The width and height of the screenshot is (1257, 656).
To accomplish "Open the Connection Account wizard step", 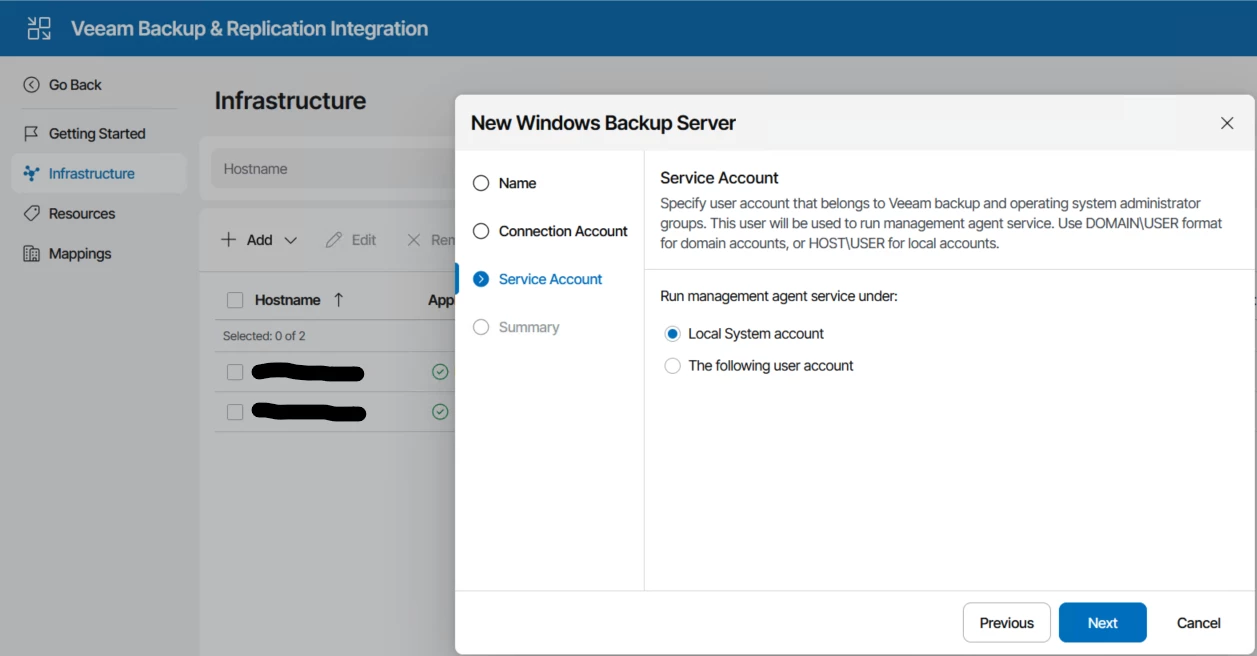I will click(x=481, y=231).
